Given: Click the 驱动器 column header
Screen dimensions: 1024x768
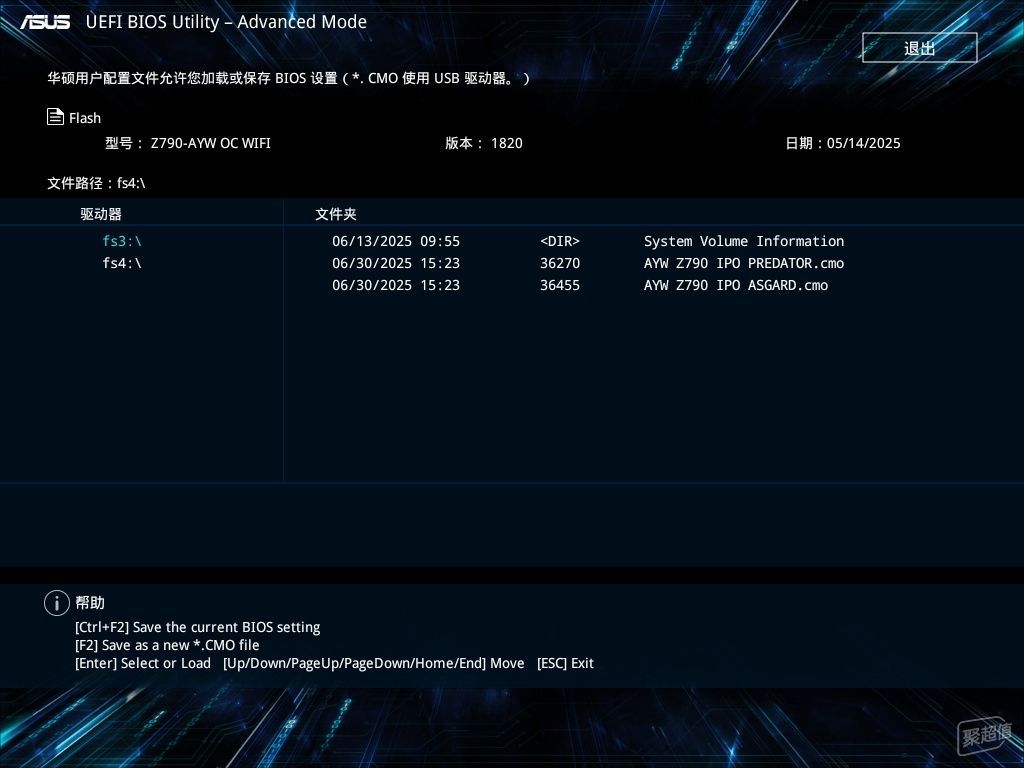Looking at the screenshot, I should (x=101, y=214).
